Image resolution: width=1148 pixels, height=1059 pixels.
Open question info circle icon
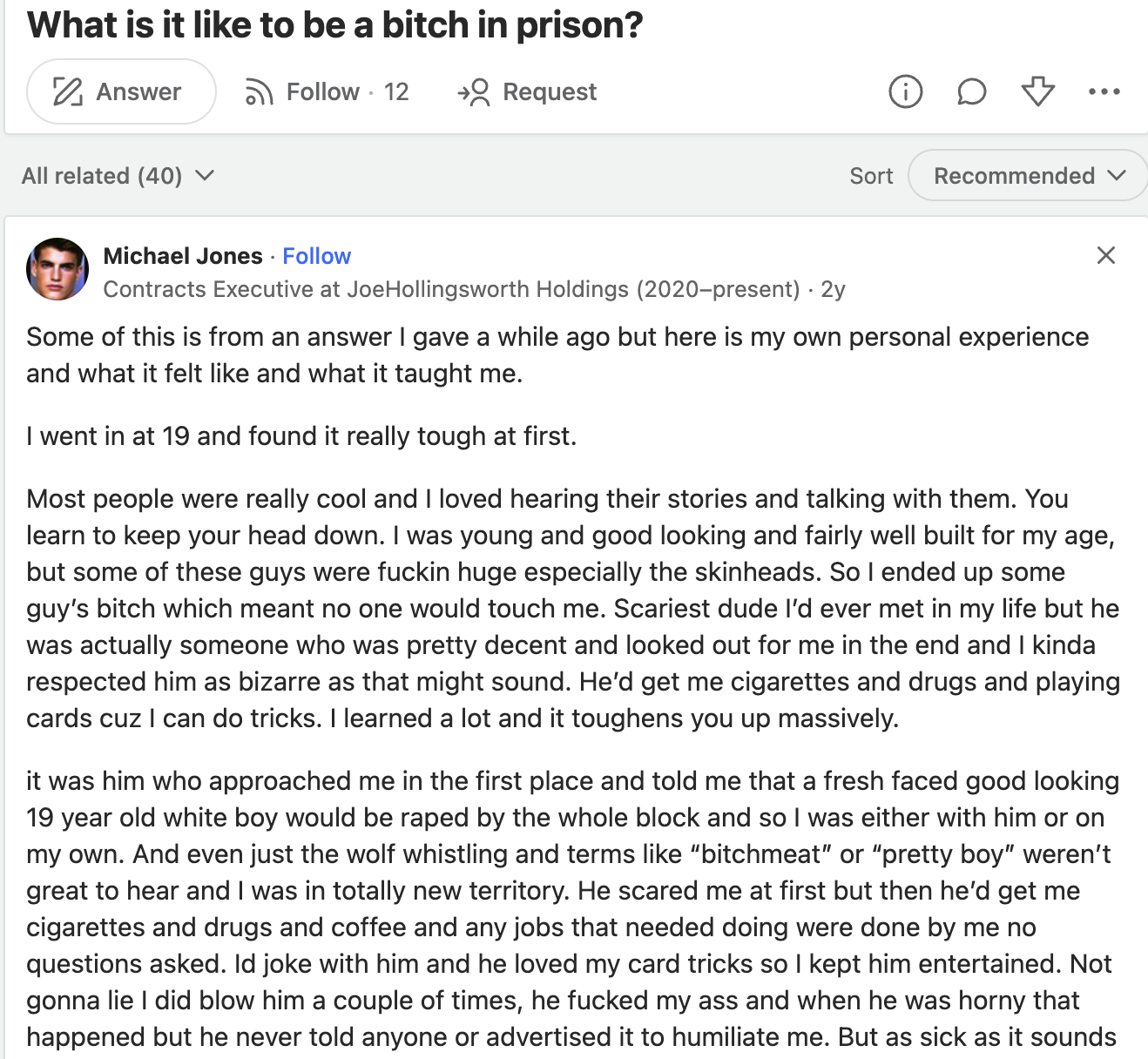point(905,91)
